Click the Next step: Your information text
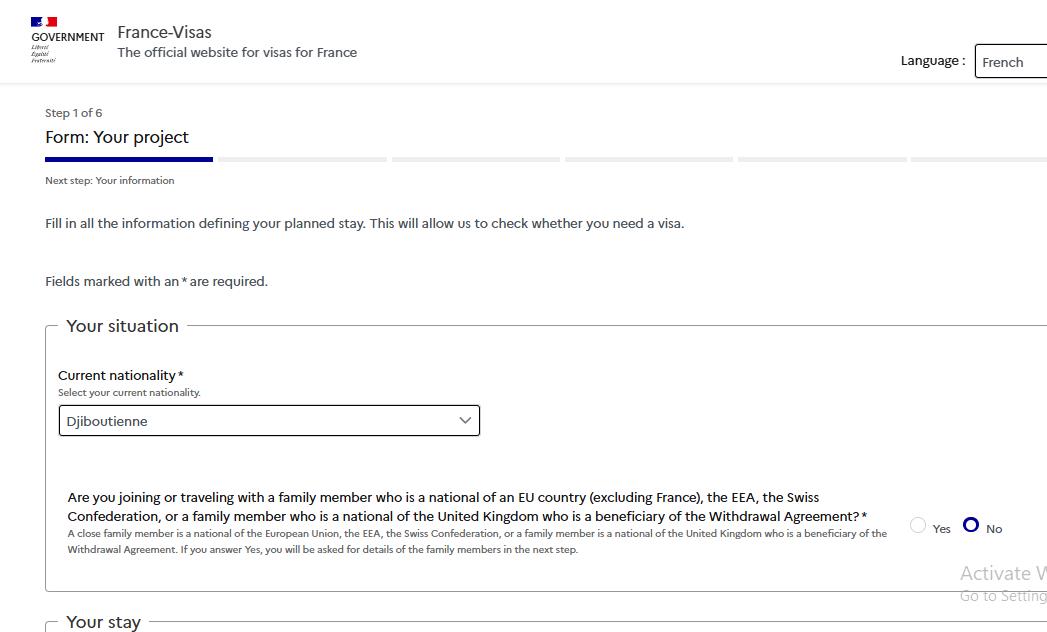The image size is (1047, 632). (x=110, y=181)
